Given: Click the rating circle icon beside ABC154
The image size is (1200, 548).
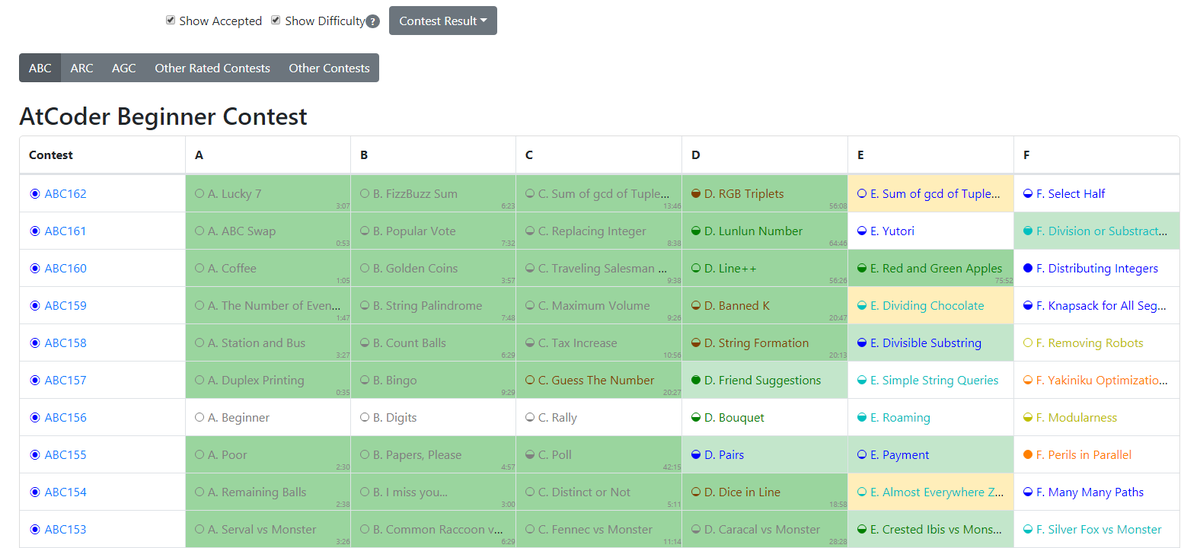Looking at the screenshot, I should (x=35, y=492).
